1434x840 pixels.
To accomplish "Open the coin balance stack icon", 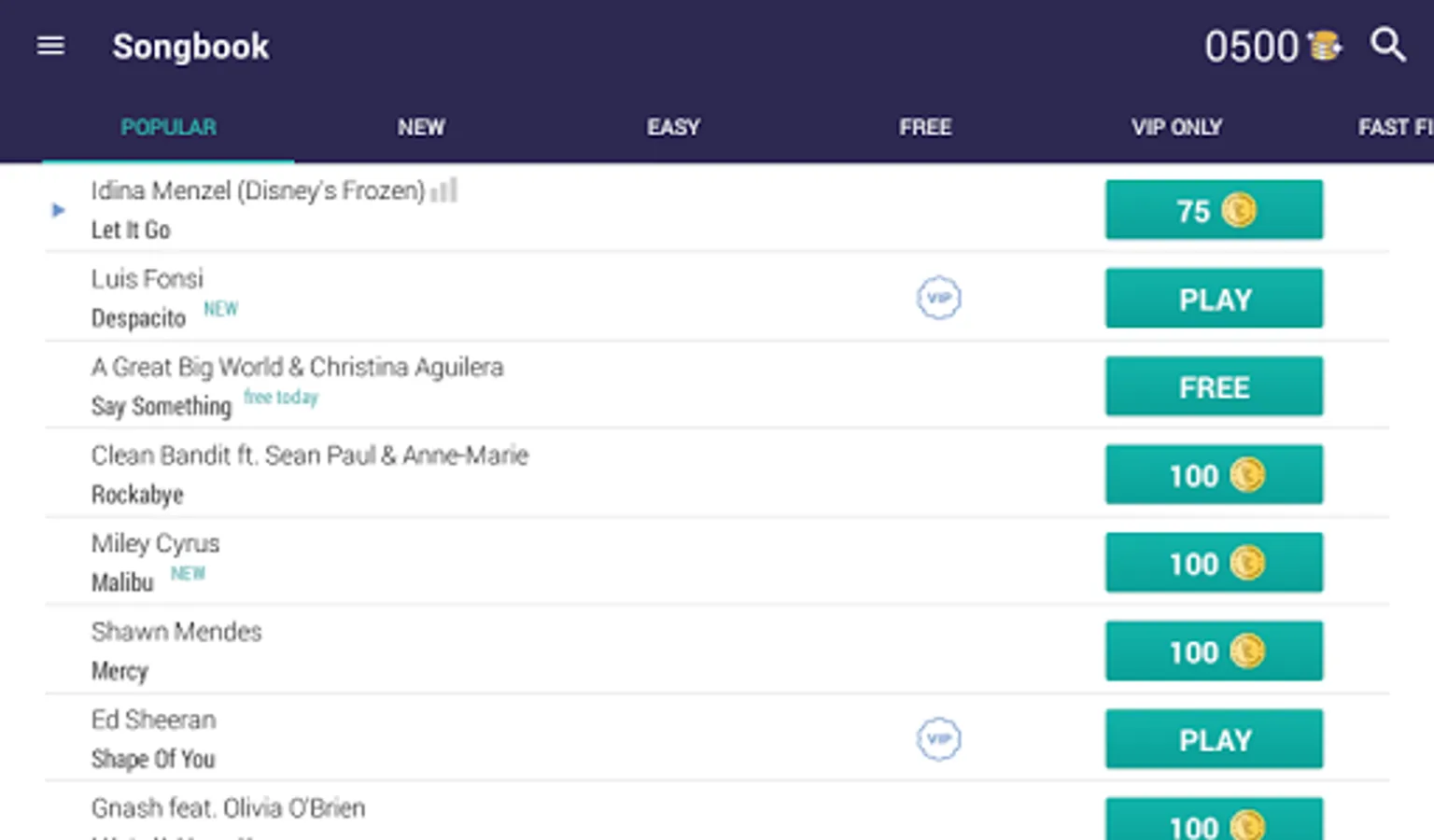I will [x=1324, y=45].
